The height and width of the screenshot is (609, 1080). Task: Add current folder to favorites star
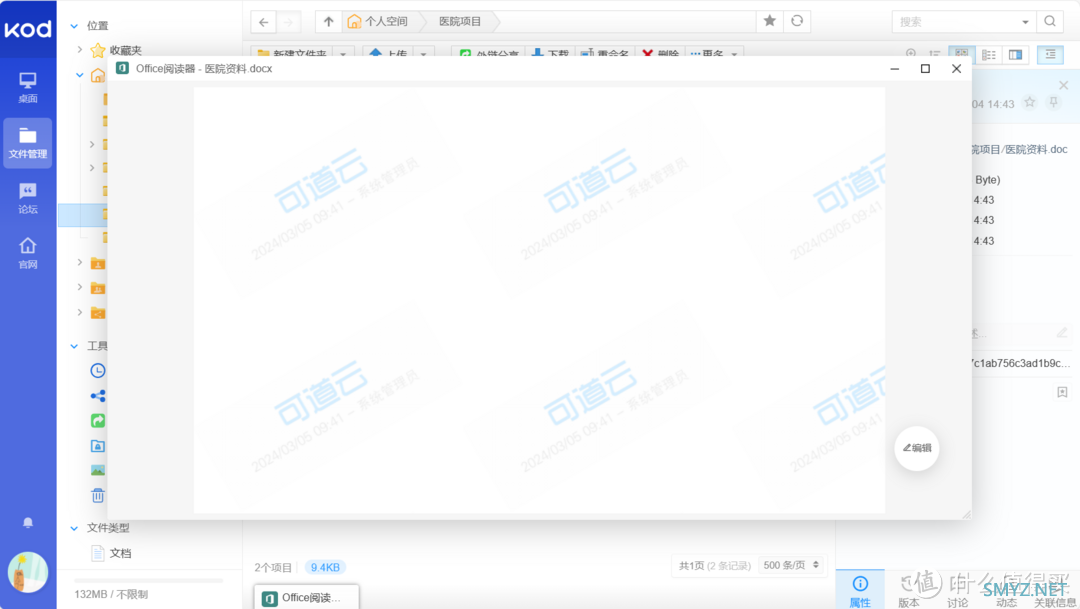(x=769, y=21)
